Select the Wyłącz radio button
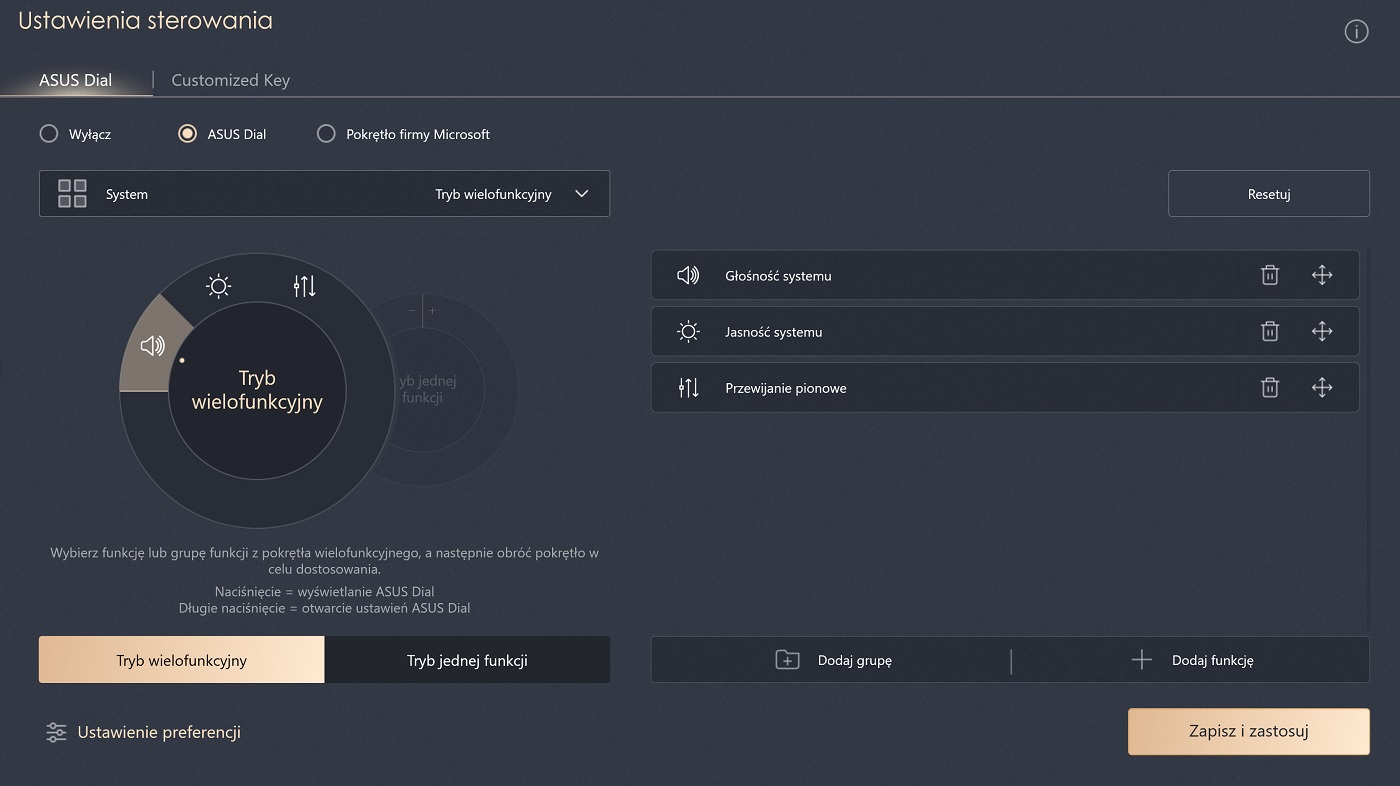Image resolution: width=1400 pixels, height=786 pixels. 49,134
